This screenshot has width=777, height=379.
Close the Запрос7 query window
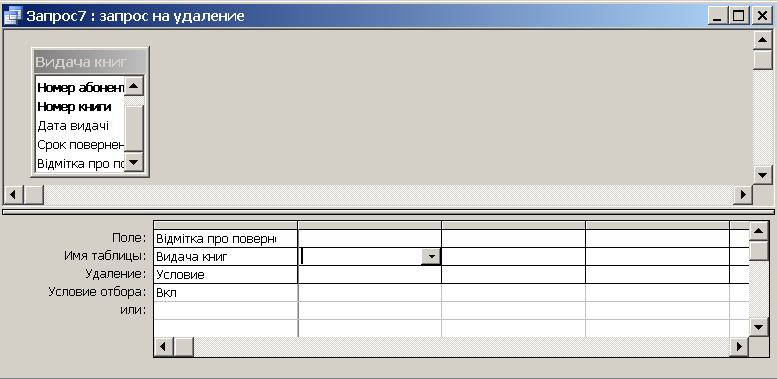[762, 16]
